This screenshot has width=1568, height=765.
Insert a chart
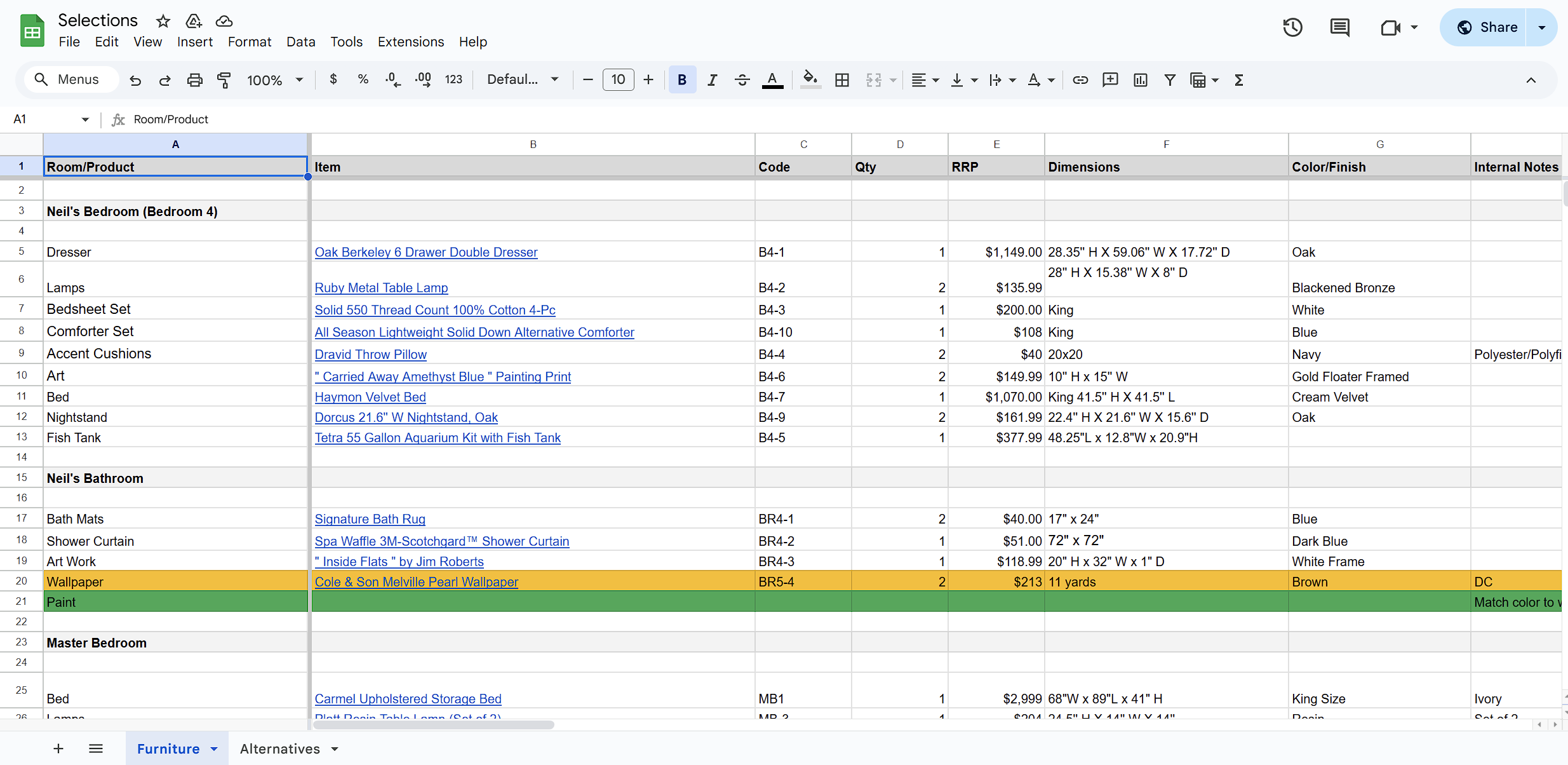[x=1141, y=80]
